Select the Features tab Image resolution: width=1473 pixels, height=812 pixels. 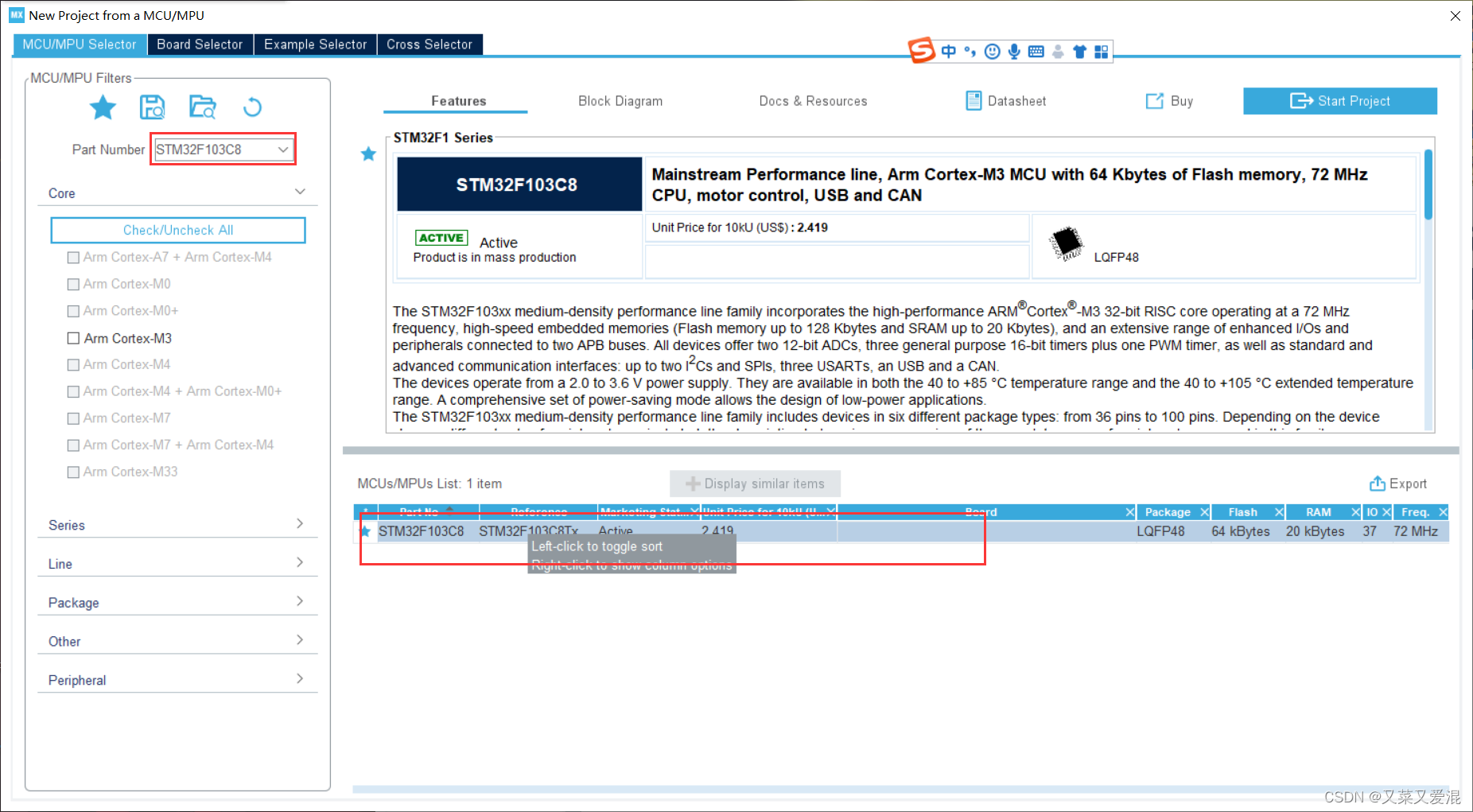click(x=458, y=101)
